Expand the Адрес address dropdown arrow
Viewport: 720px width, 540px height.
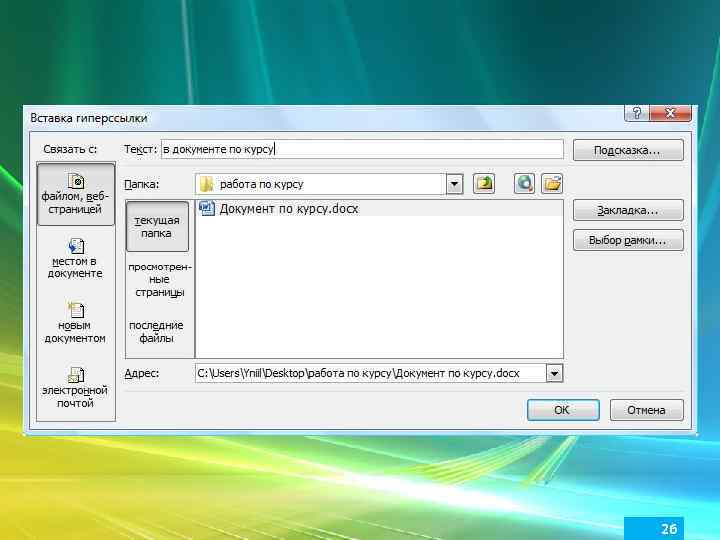pyautogui.click(x=554, y=373)
